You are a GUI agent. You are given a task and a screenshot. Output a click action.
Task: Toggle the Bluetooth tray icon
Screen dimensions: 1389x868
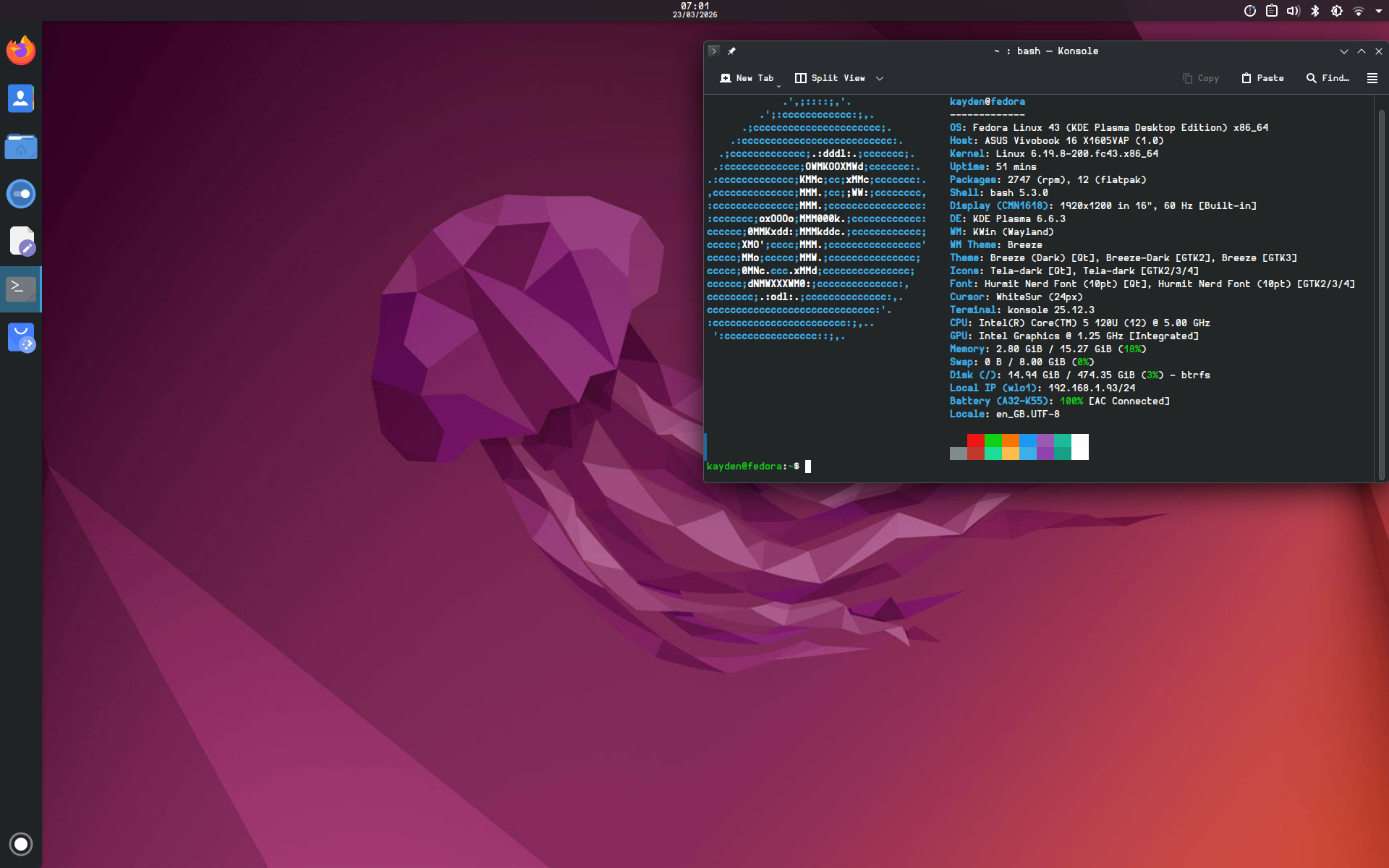tap(1315, 11)
